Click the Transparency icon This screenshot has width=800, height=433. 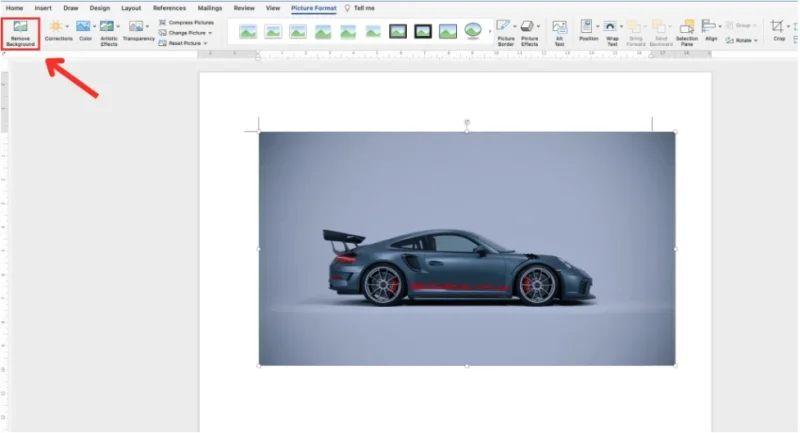point(138,27)
